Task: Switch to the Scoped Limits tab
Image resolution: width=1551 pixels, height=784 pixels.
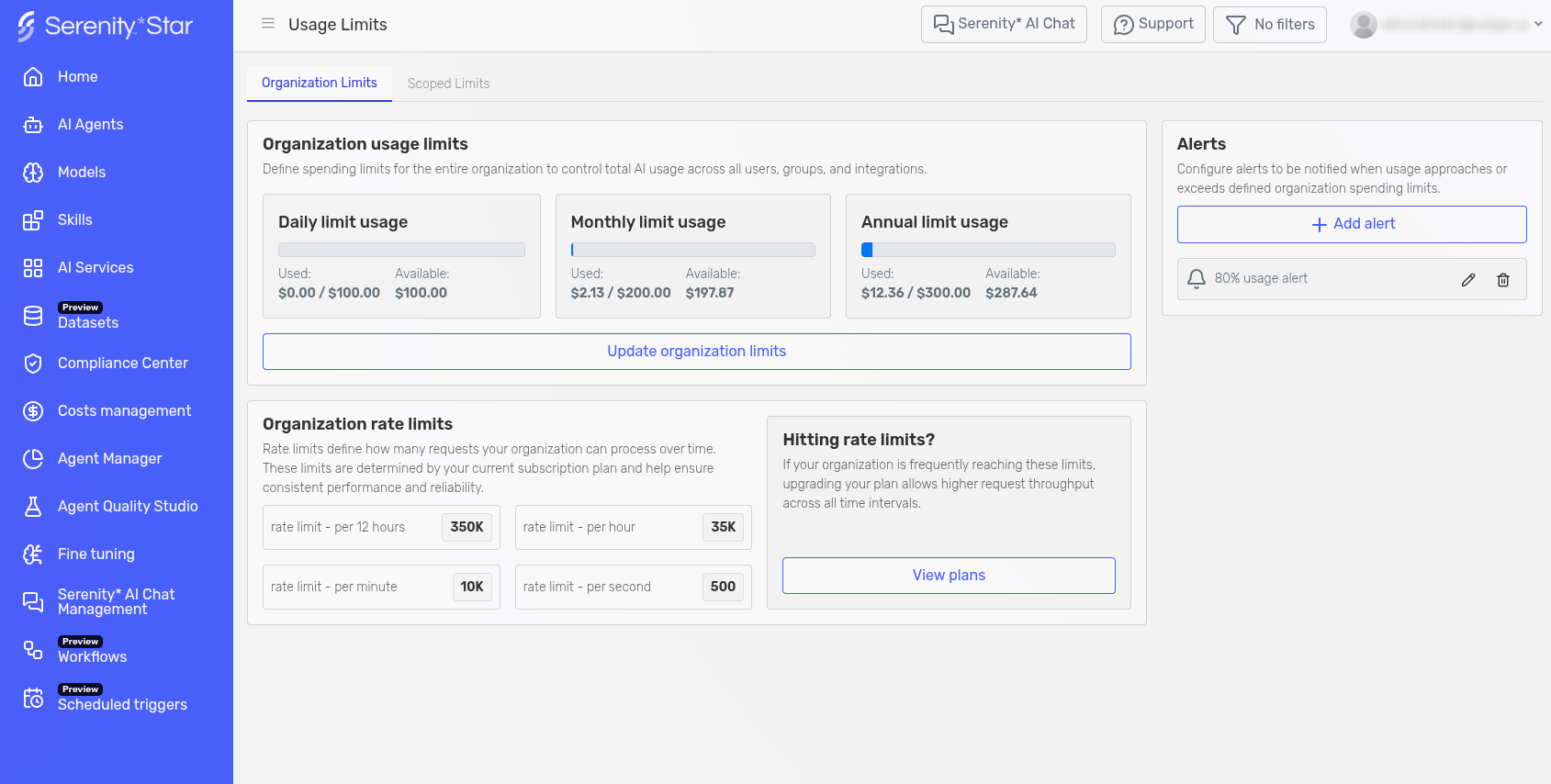Action: click(x=448, y=84)
